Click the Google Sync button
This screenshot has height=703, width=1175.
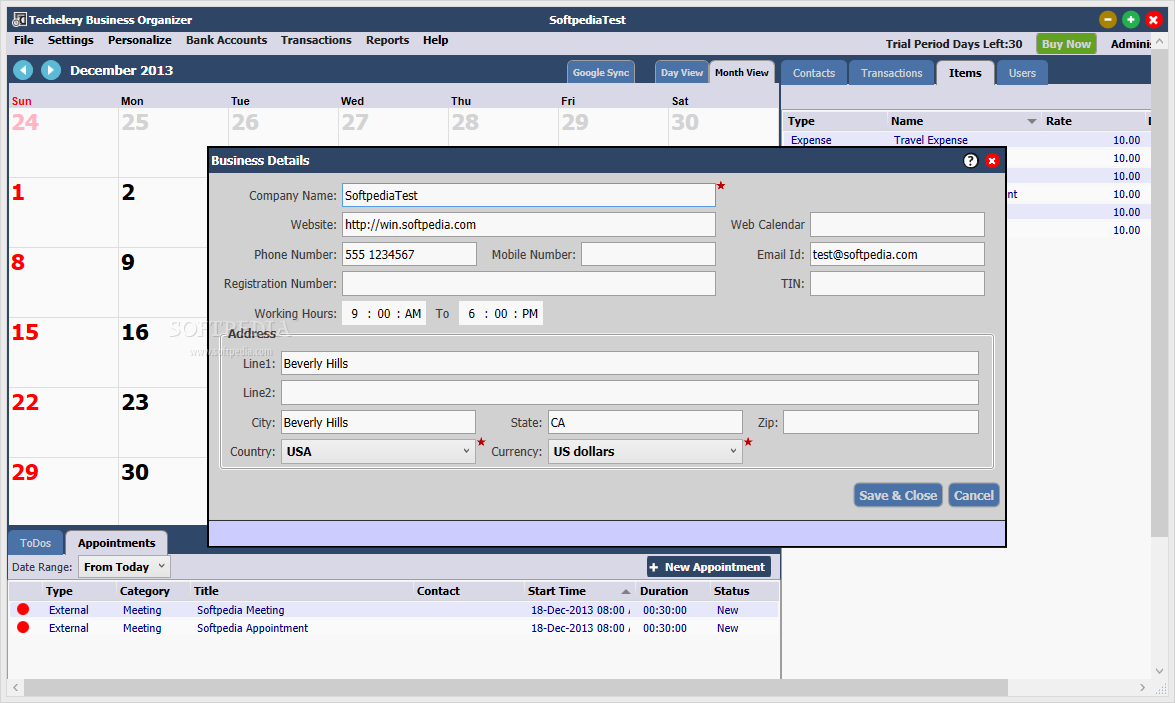(601, 73)
